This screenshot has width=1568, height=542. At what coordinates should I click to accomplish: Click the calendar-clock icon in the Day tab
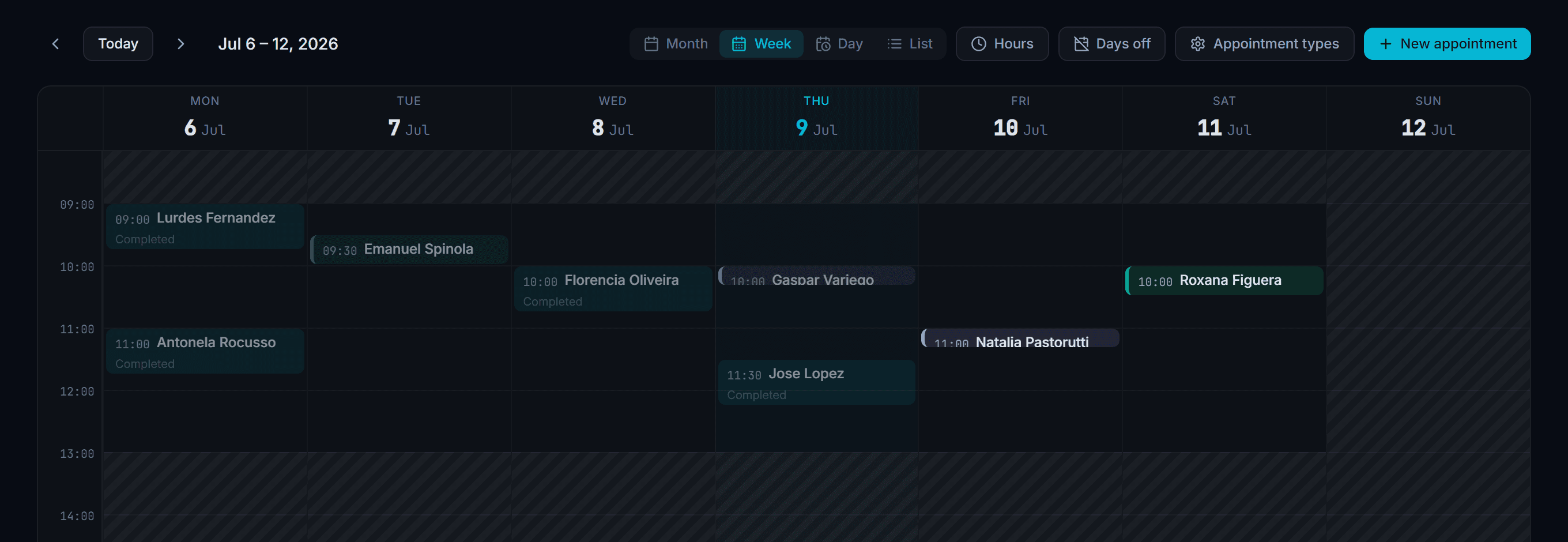pos(823,44)
